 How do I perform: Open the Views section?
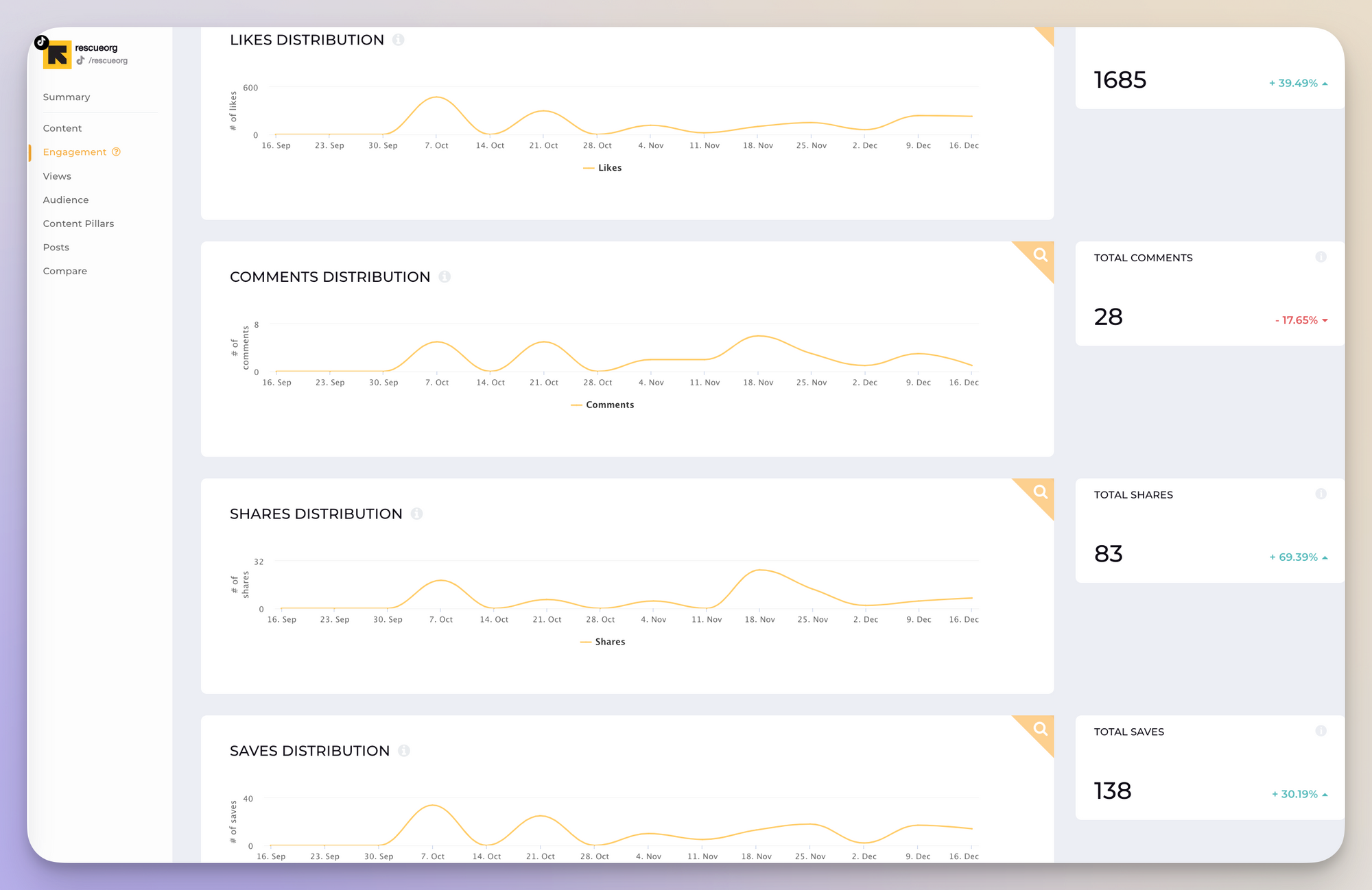tap(57, 176)
